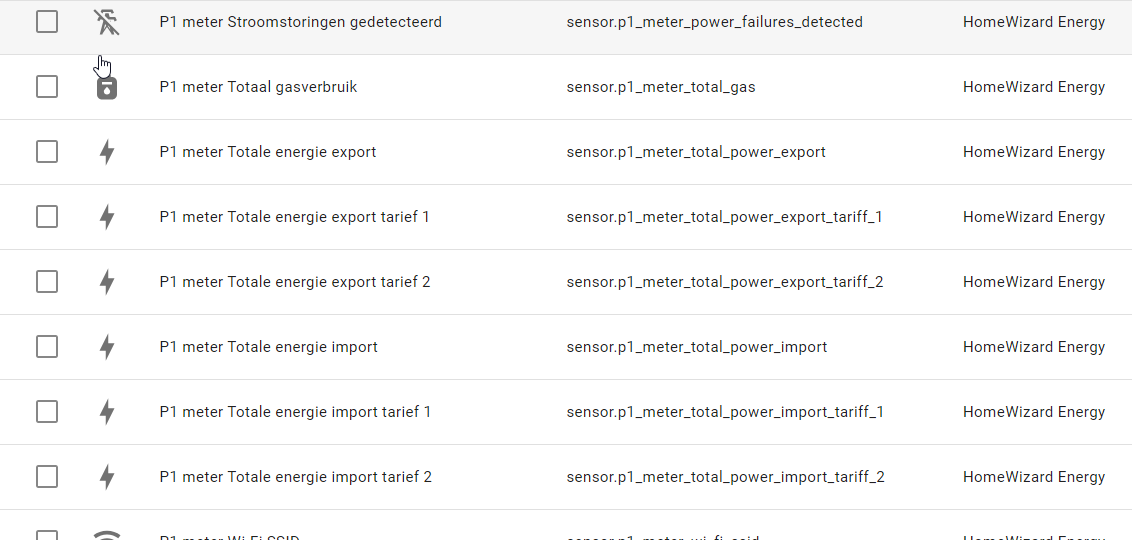This screenshot has width=1132, height=540.
Task: Click the lightning icon beside Totale energie import
Action: click(107, 347)
